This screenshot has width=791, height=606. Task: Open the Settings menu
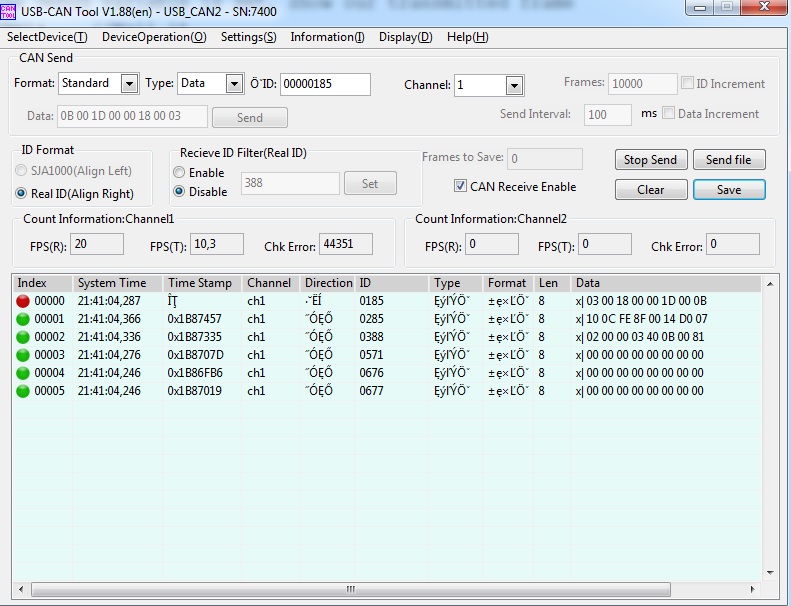tap(248, 37)
